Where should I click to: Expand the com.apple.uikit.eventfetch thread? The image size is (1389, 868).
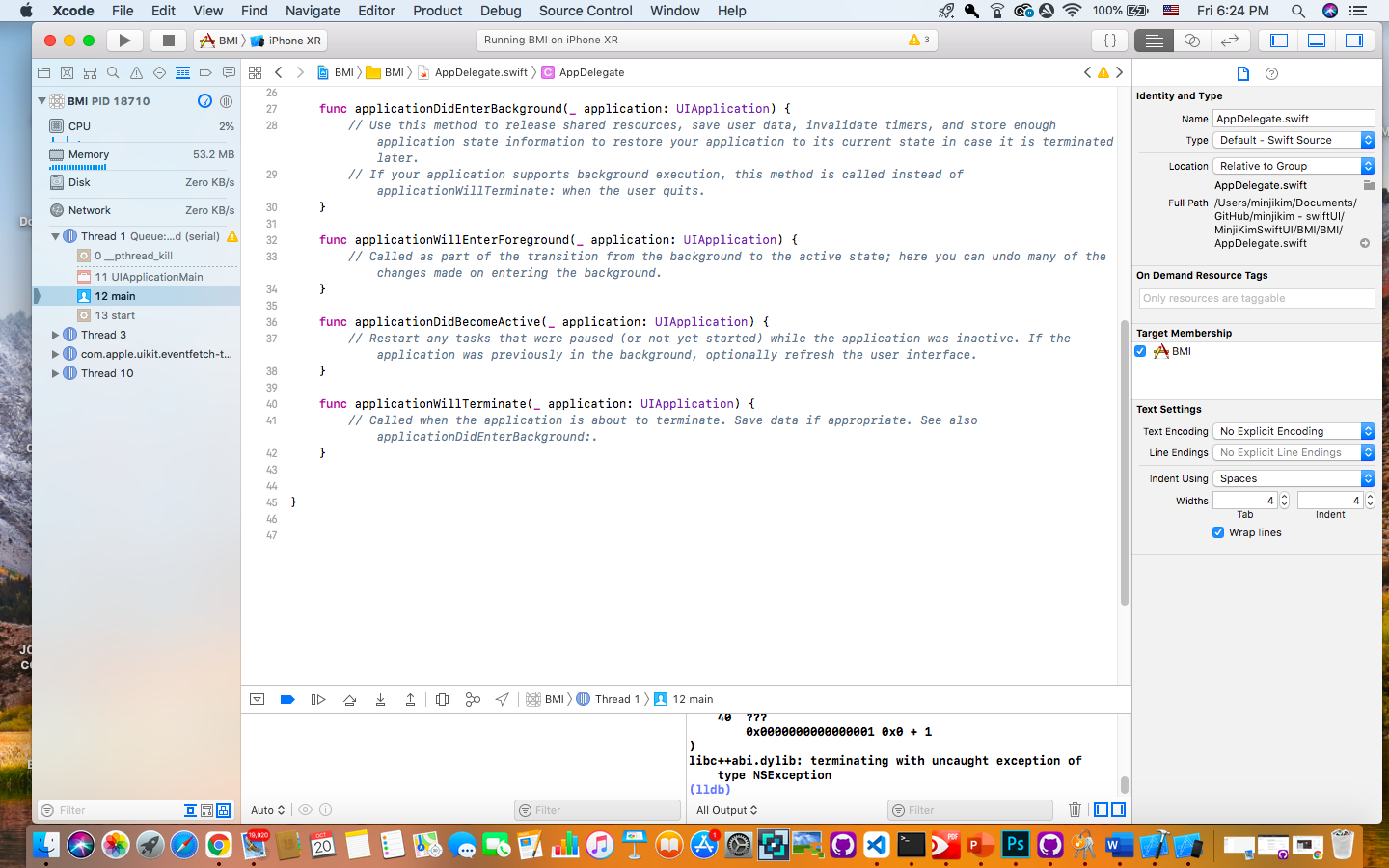(55, 354)
